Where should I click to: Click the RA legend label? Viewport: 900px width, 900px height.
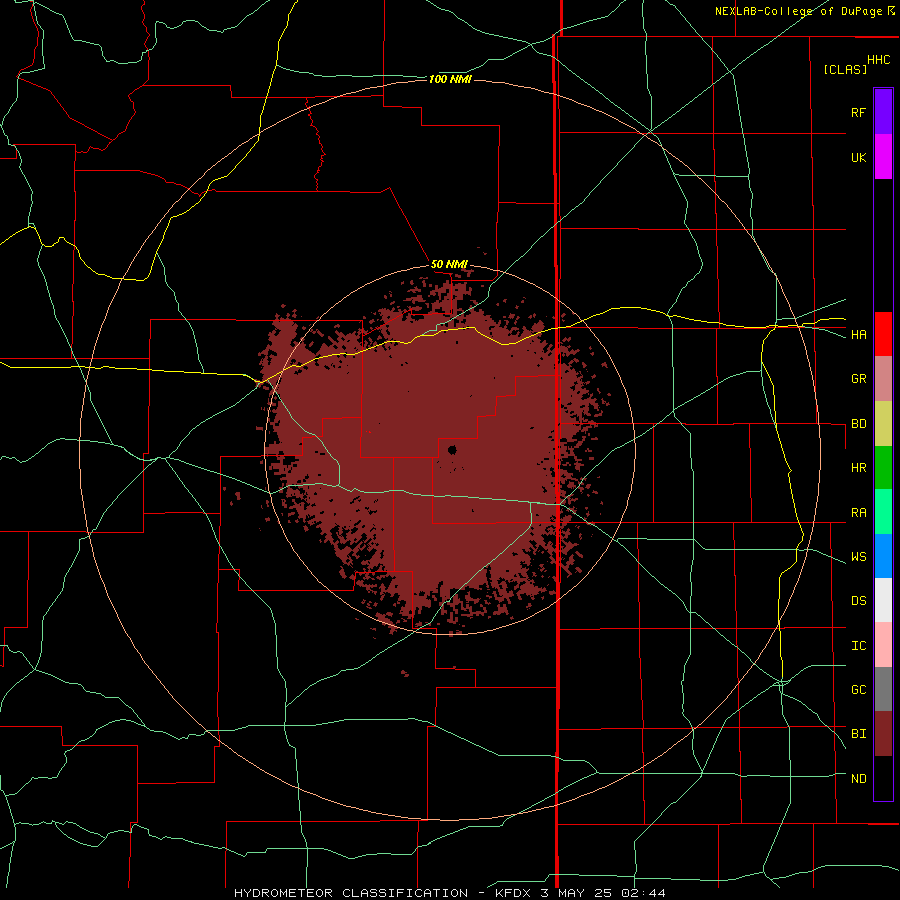[x=858, y=513]
